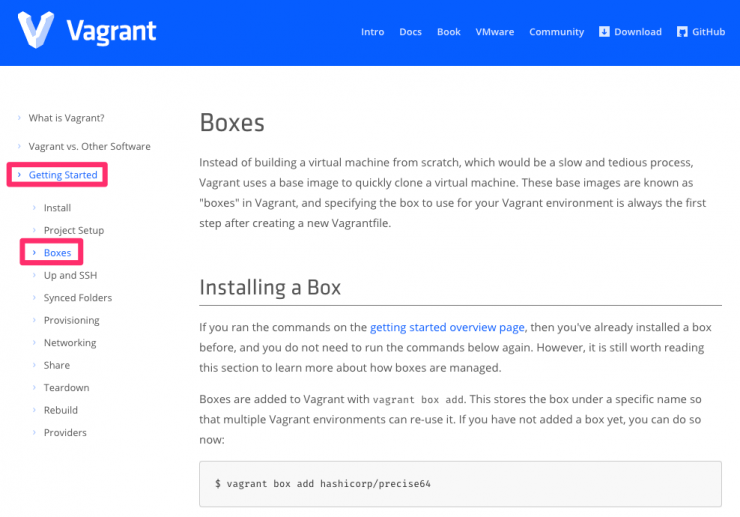This screenshot has height=517, width=740.
Task: Open the Provisioning sidebar page
Action: [x=71, y=320]
